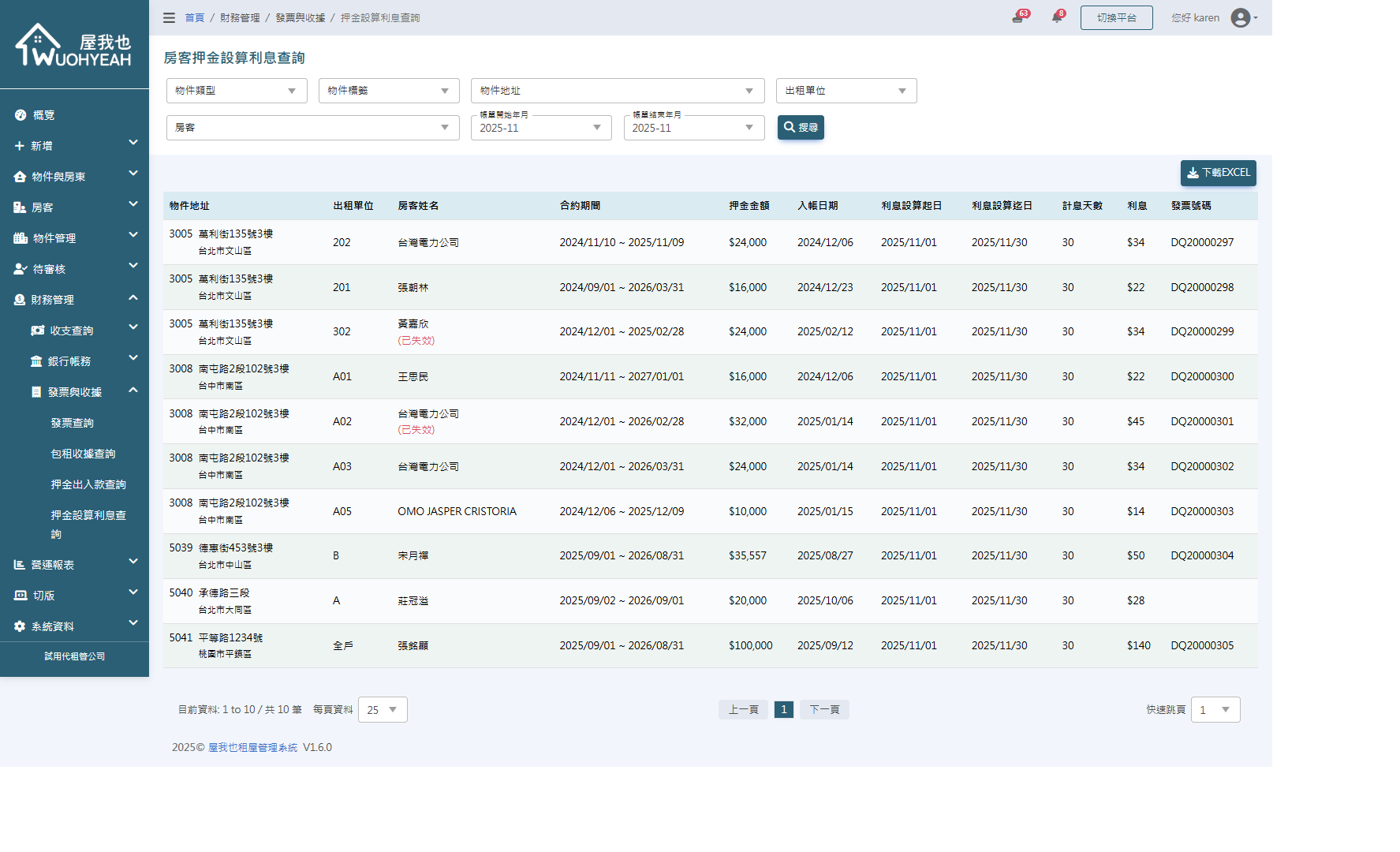Click the hamburger menu icon
This screenshot has height=852, width=1400.
169,17
